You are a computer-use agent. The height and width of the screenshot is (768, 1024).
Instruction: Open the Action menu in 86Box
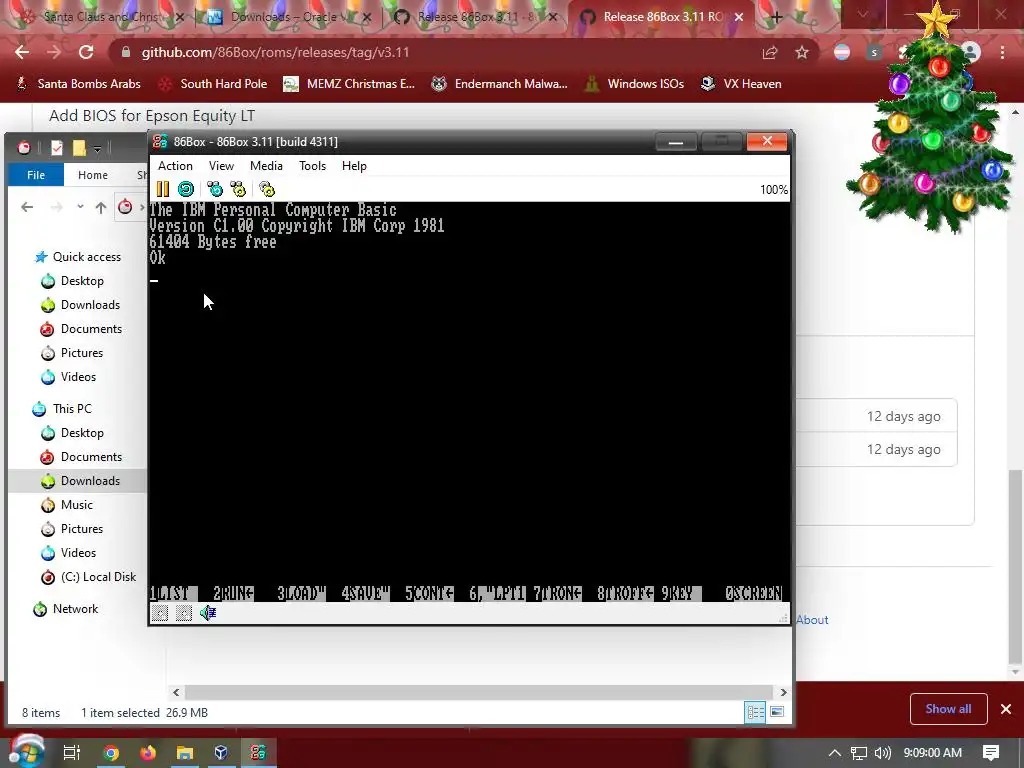click(x=175, y=166)
